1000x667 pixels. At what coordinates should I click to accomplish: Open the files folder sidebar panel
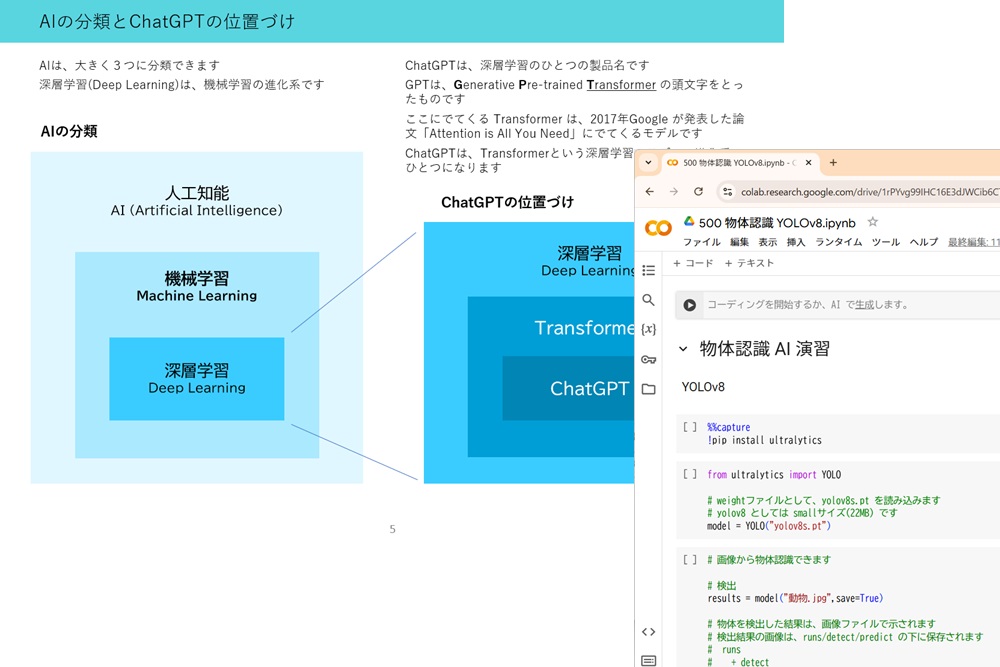point(649,389)
